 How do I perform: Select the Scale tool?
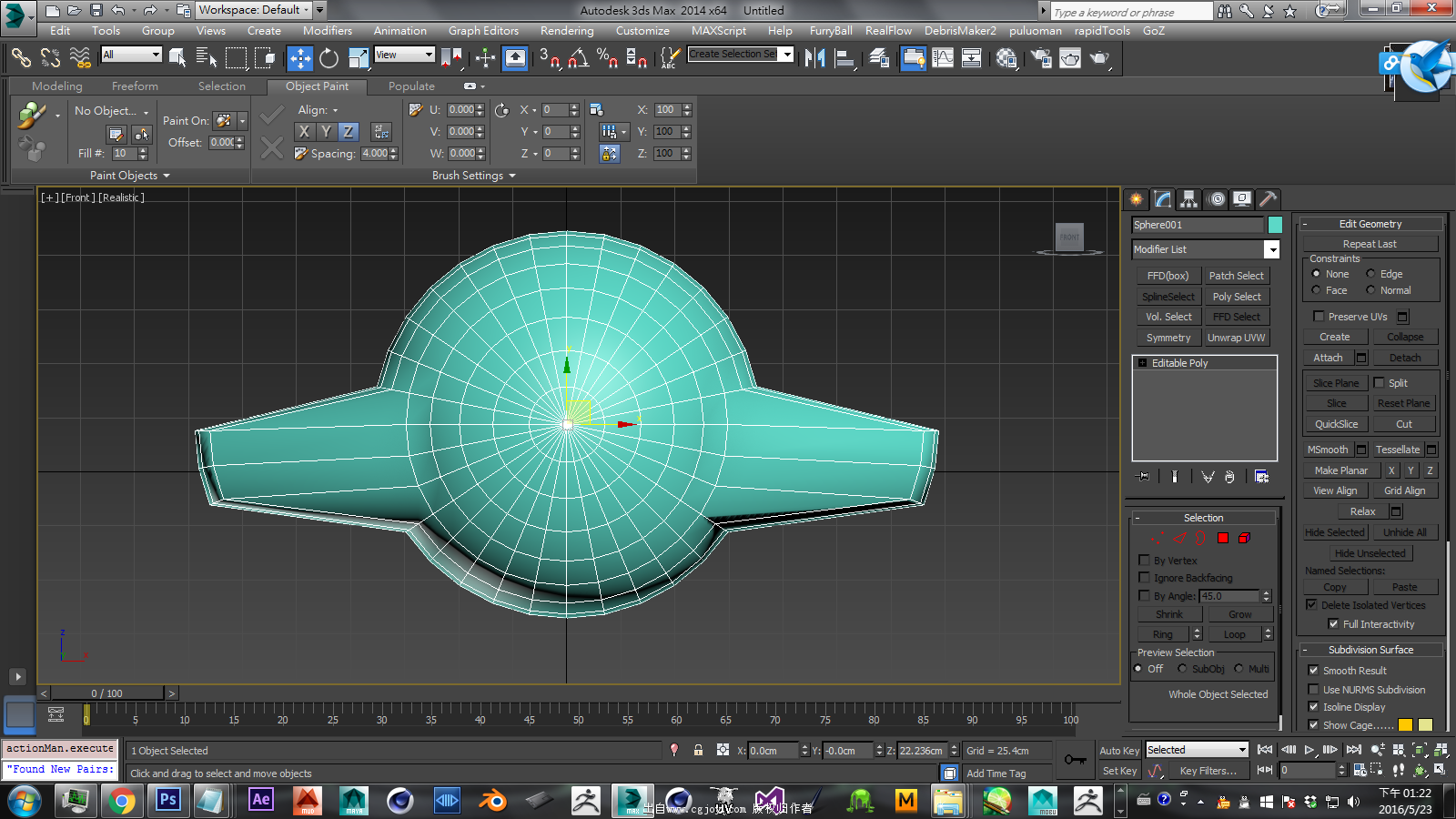pyautogui.click(x=359, y=58)
